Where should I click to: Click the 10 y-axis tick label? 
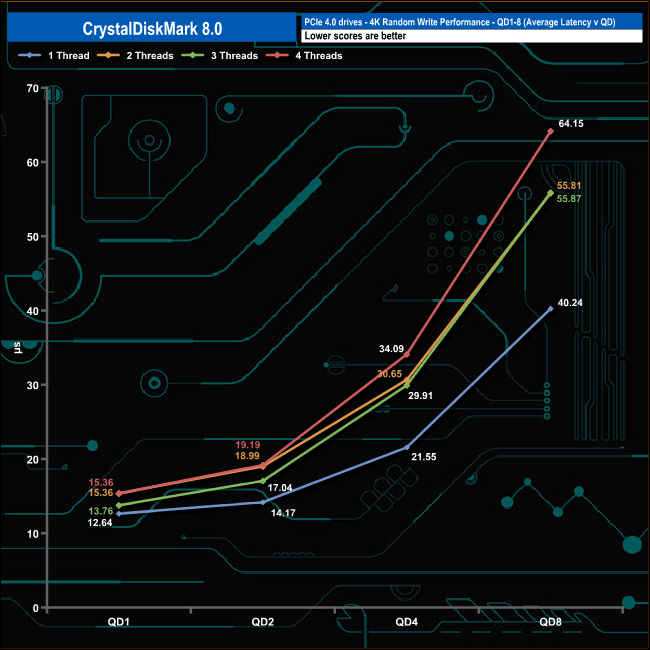click(32, 534)
